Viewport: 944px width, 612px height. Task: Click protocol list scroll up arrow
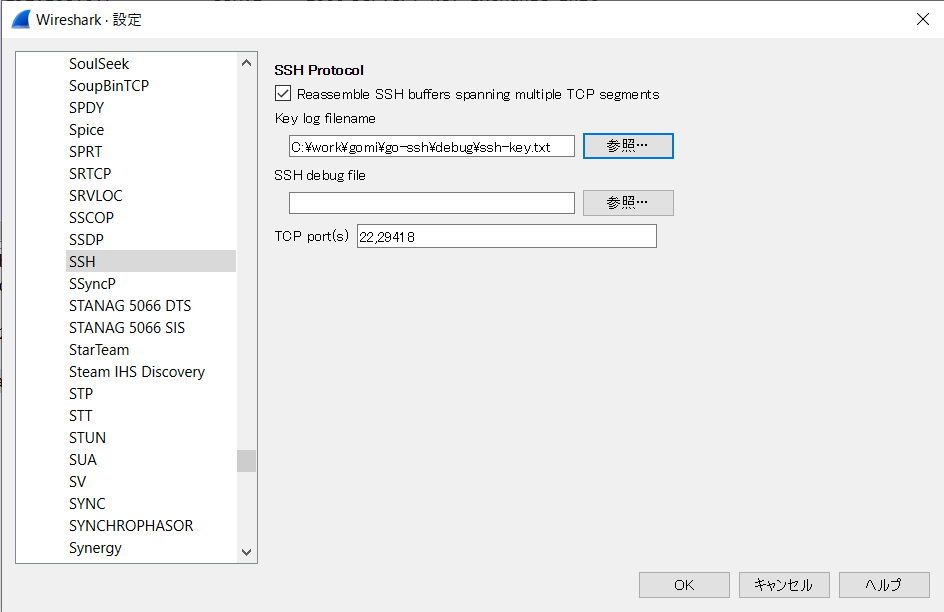246,63
